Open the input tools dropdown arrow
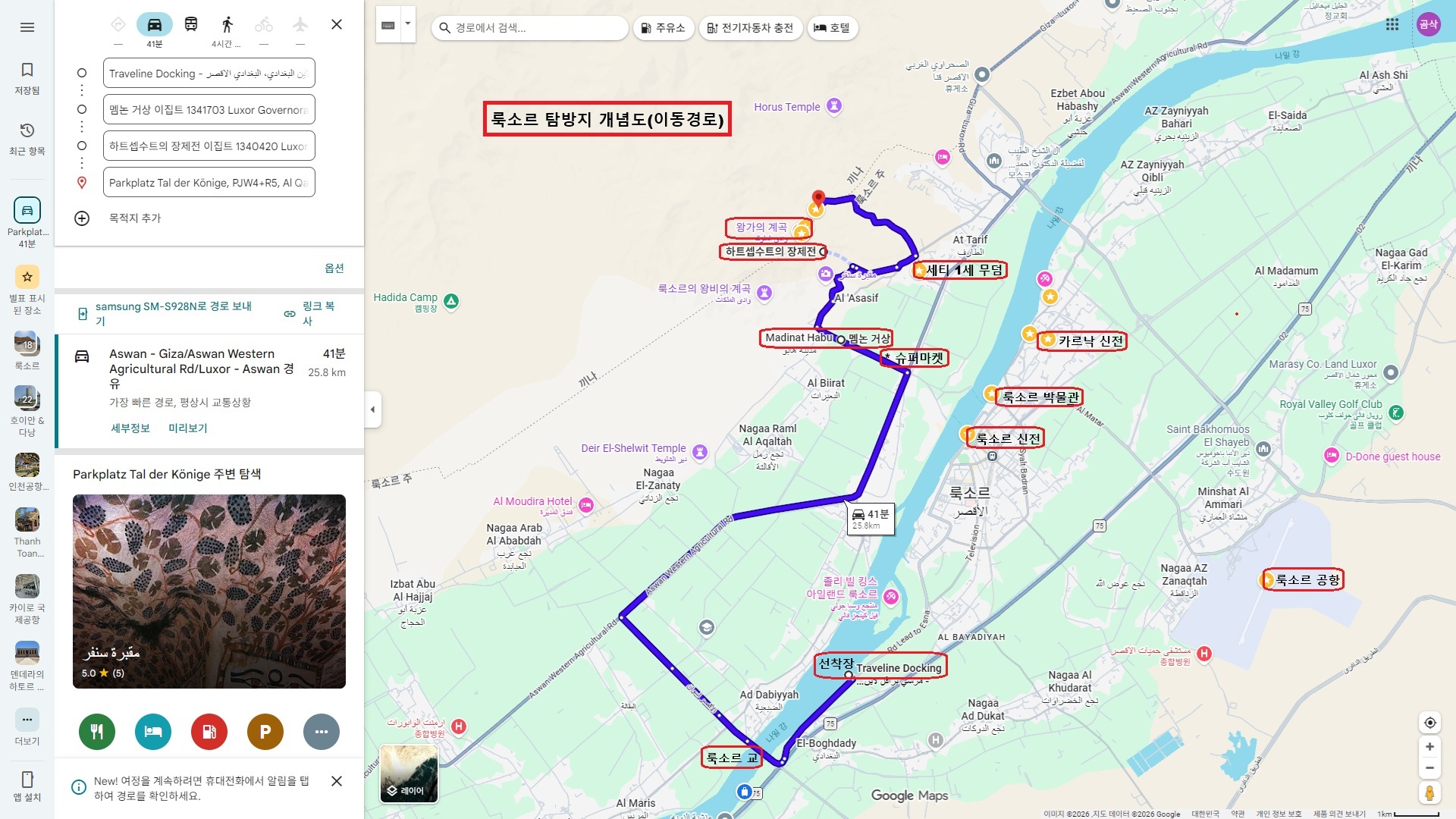This screenshot has width=1456, height=819. click(408, 24)
